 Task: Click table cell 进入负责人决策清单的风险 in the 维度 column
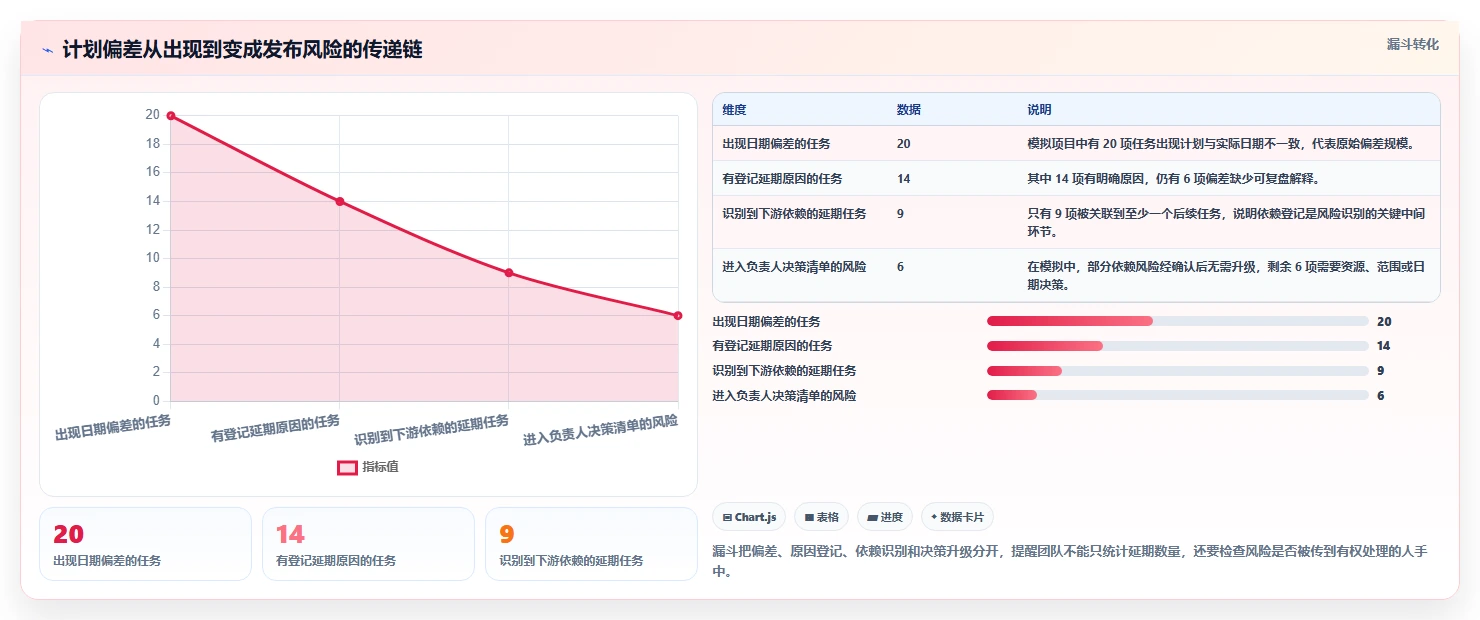pos(794,267)
